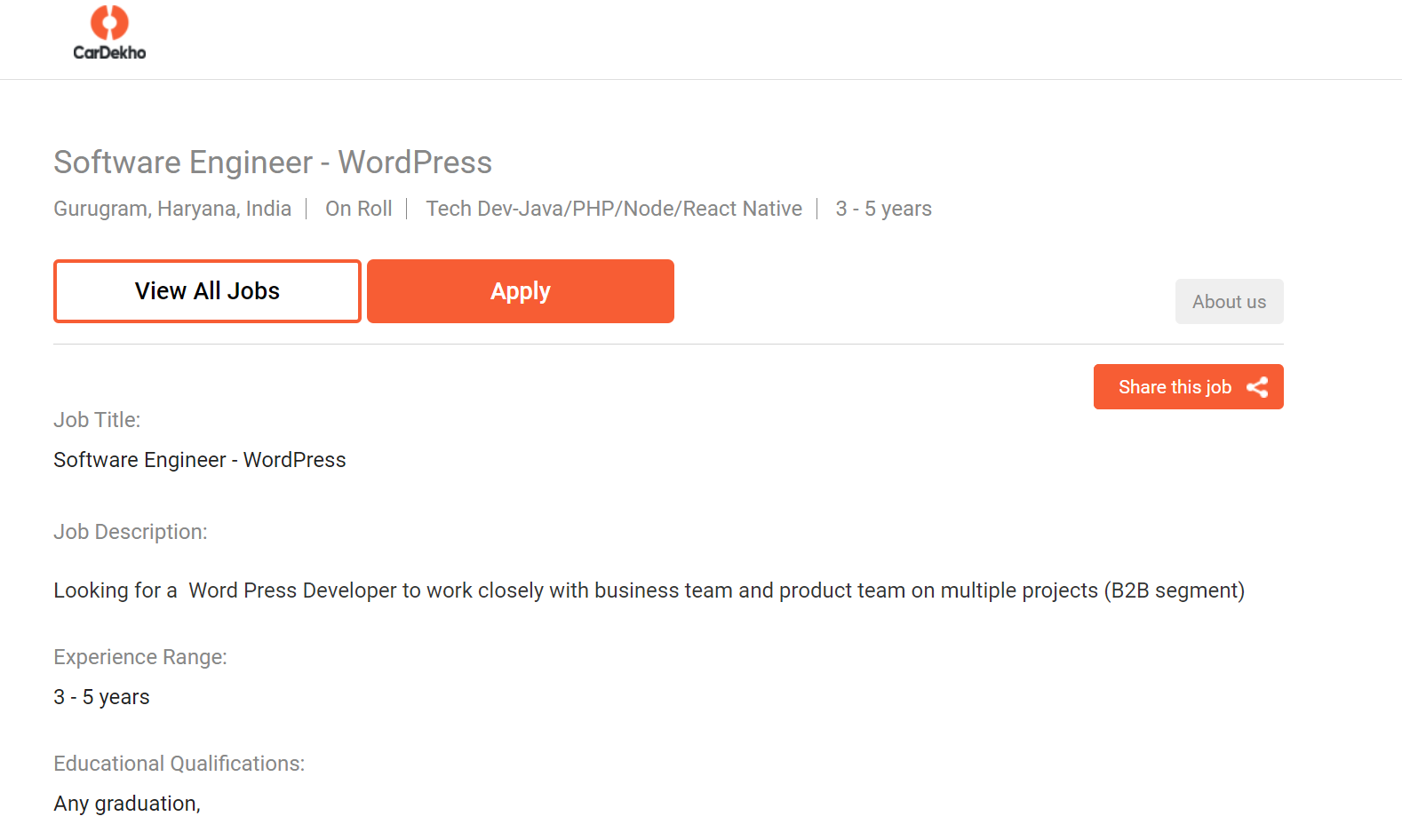The height and width of the screenshot is (840, 1402).
Task: Click the Word Press Developer description sentence
Action: click(x=649, y=590)
